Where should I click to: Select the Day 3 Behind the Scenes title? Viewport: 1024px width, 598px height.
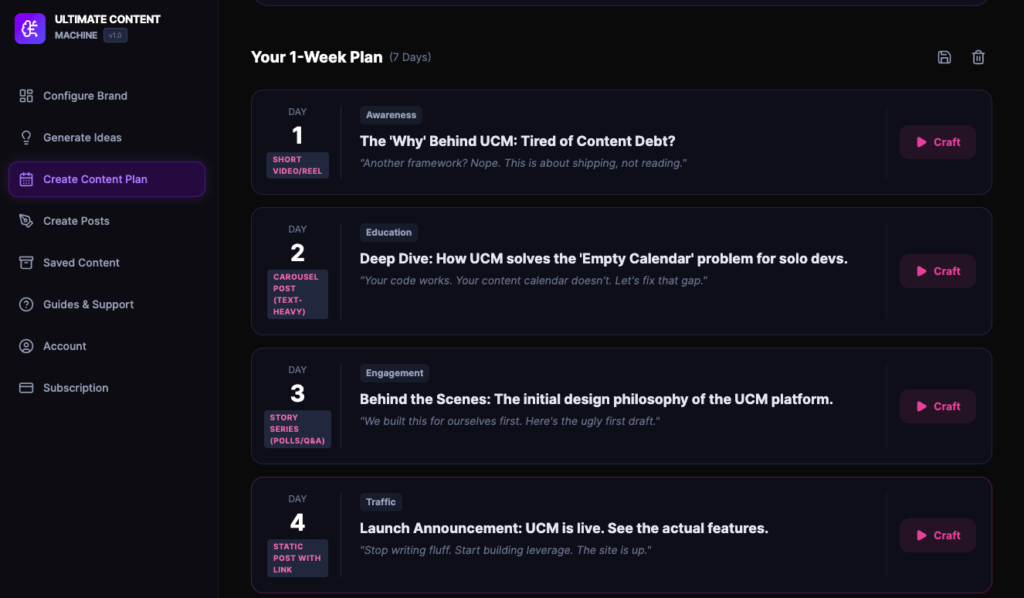click(x=596, y=399)
